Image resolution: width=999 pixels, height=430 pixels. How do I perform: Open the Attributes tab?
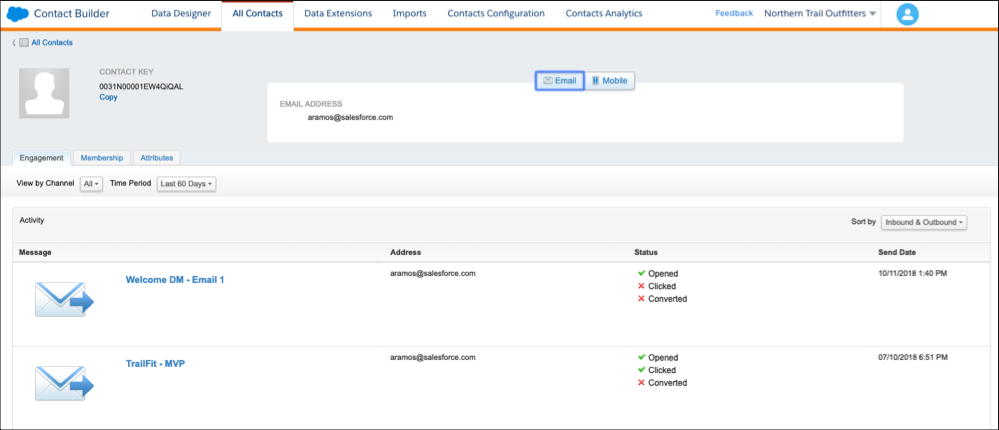[x=157, y=158]
